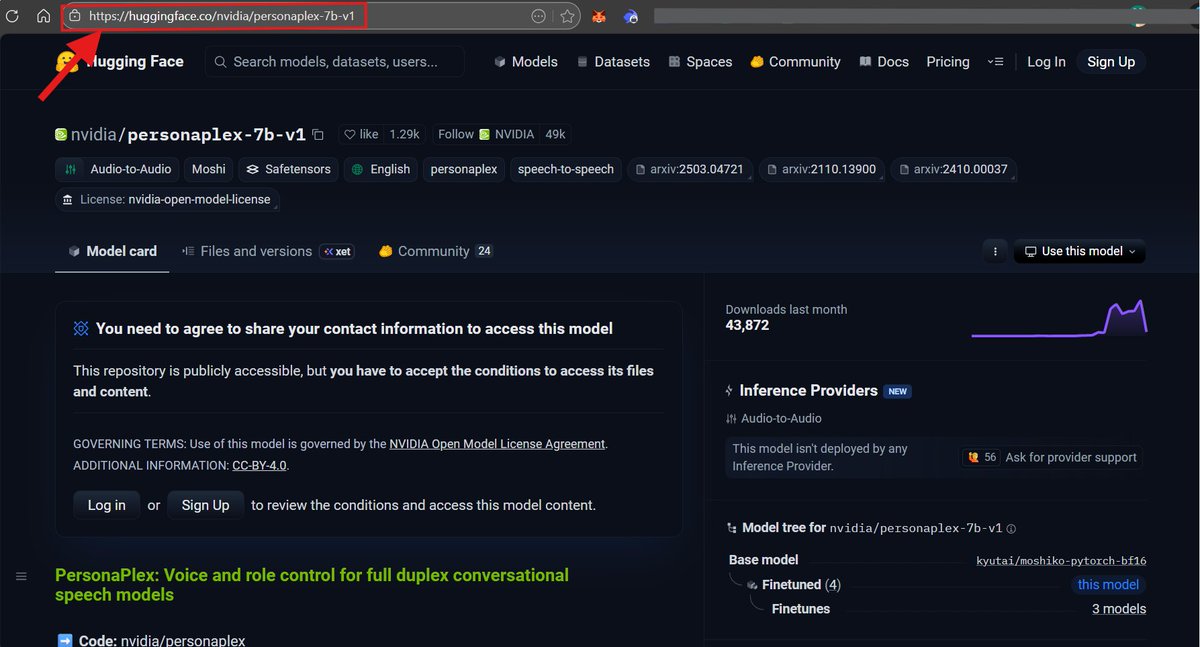Open the Community tab with 24 discussions
Screen dimensions: 1200x647
tap(435, 251)
